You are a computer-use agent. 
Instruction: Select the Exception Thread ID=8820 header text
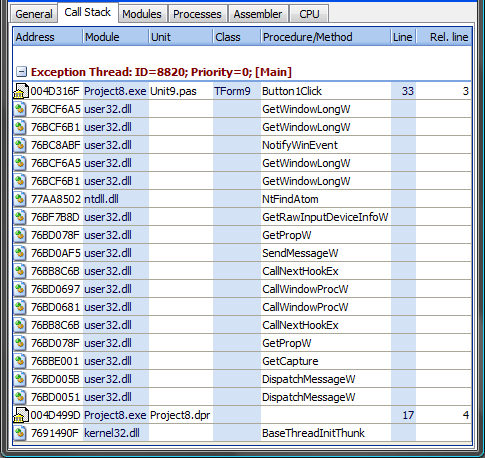point(161,72)
